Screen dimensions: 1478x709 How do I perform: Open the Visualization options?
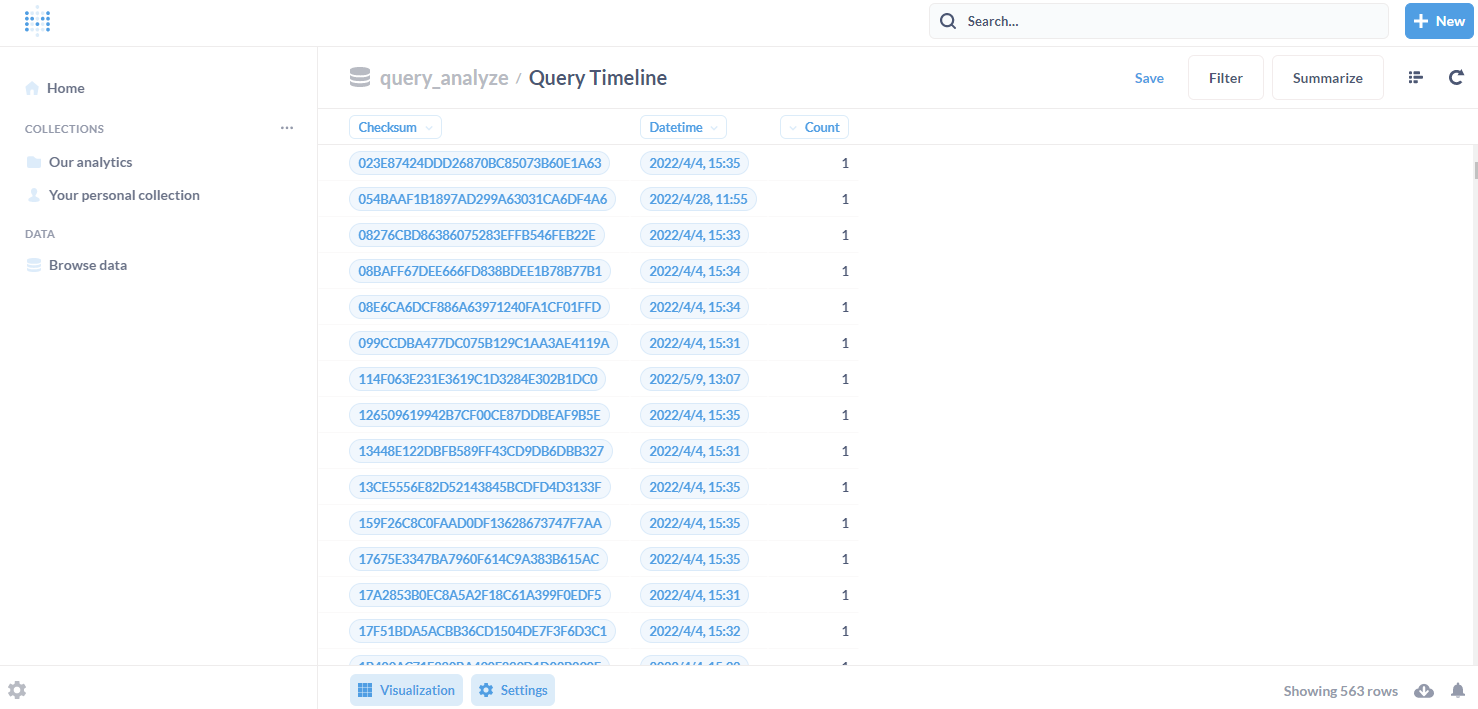click(406, 690)
